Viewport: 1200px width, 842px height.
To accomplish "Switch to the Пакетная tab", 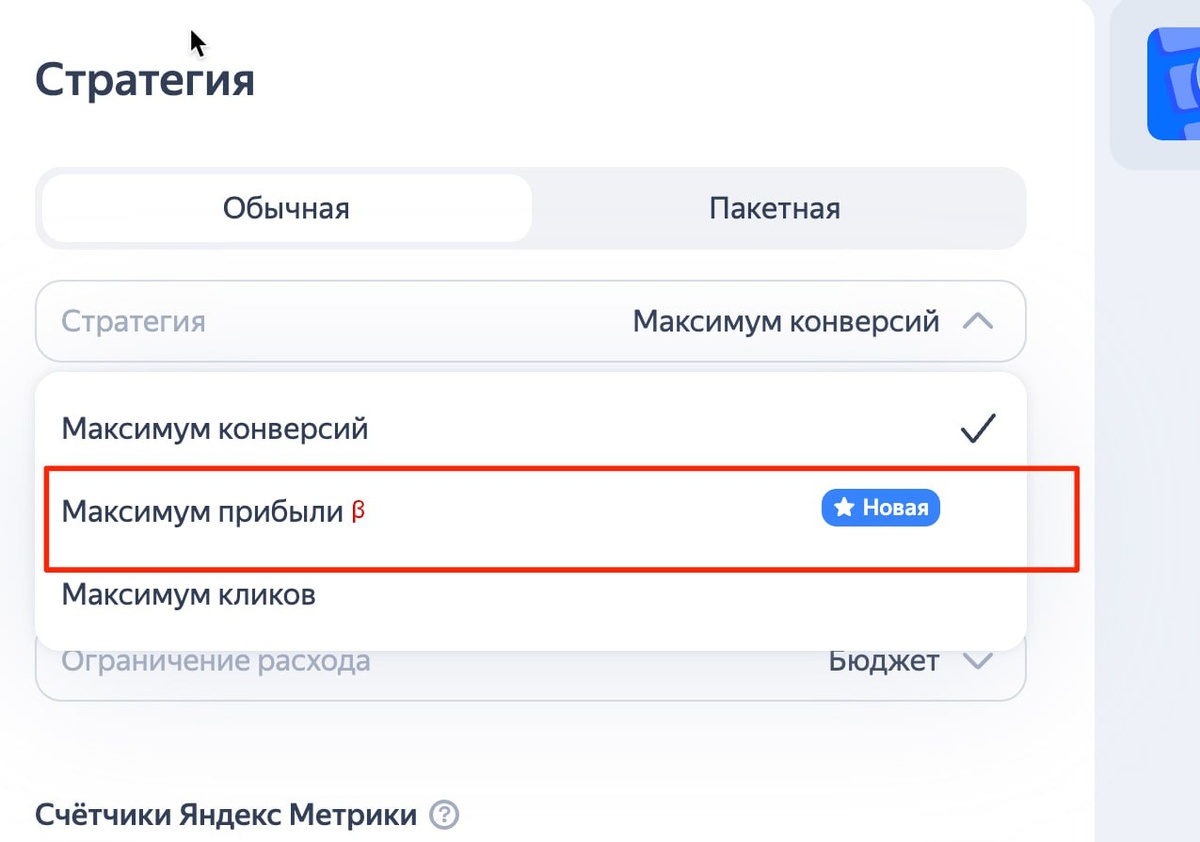I will (x=775, y=208).
